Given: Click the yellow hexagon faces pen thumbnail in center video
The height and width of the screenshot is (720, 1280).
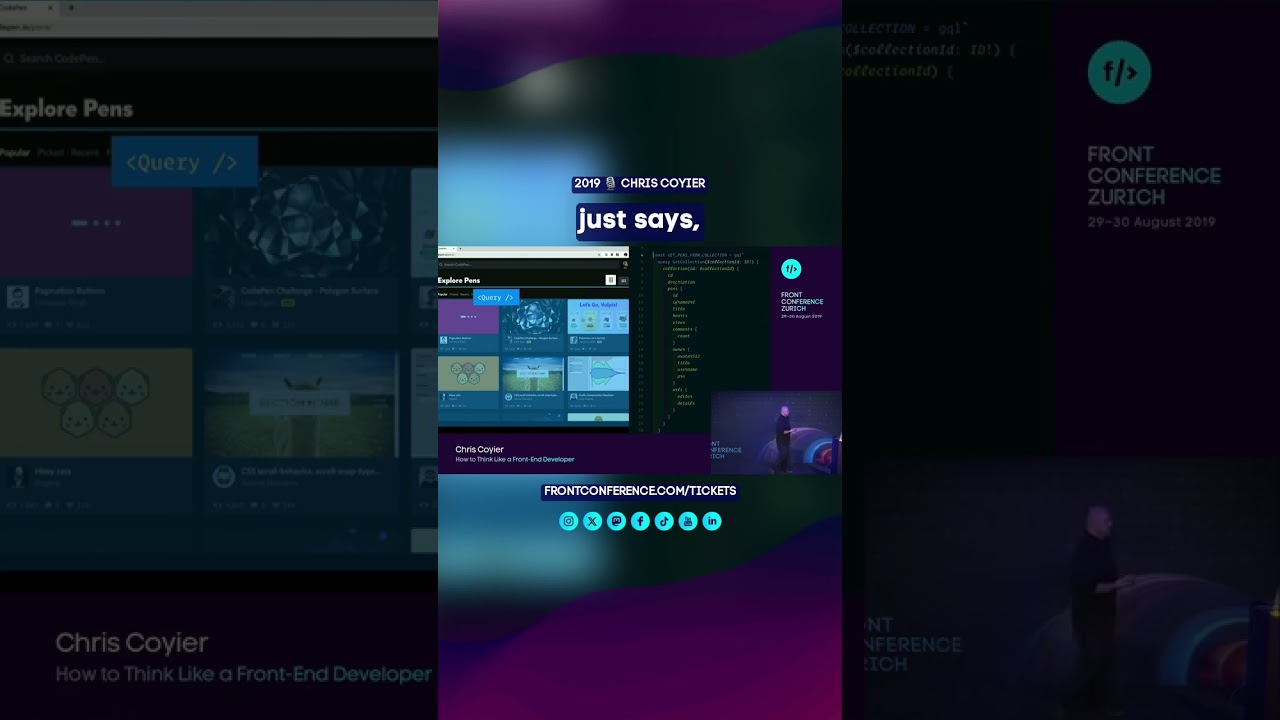Looking at the screenshot, I should tap(468, 373).
